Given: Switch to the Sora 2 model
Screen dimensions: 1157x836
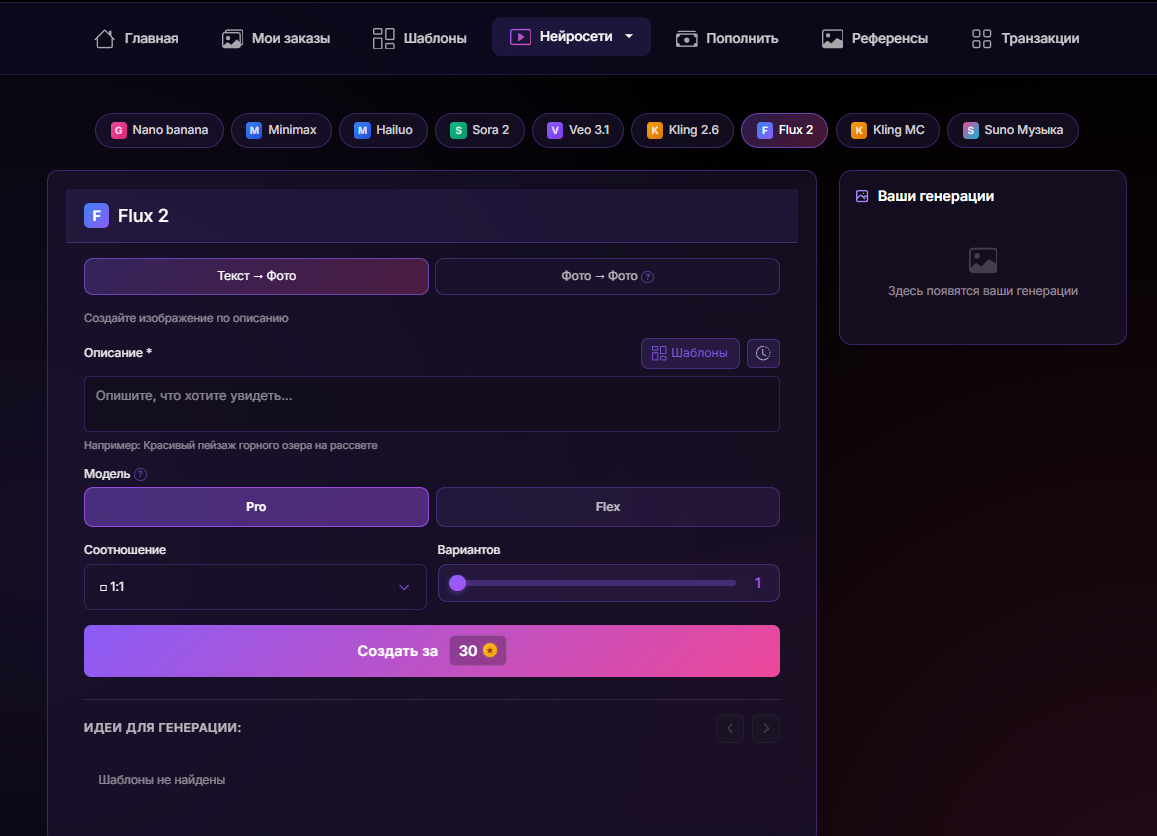Looking at the screenshot, I should 480,131.
